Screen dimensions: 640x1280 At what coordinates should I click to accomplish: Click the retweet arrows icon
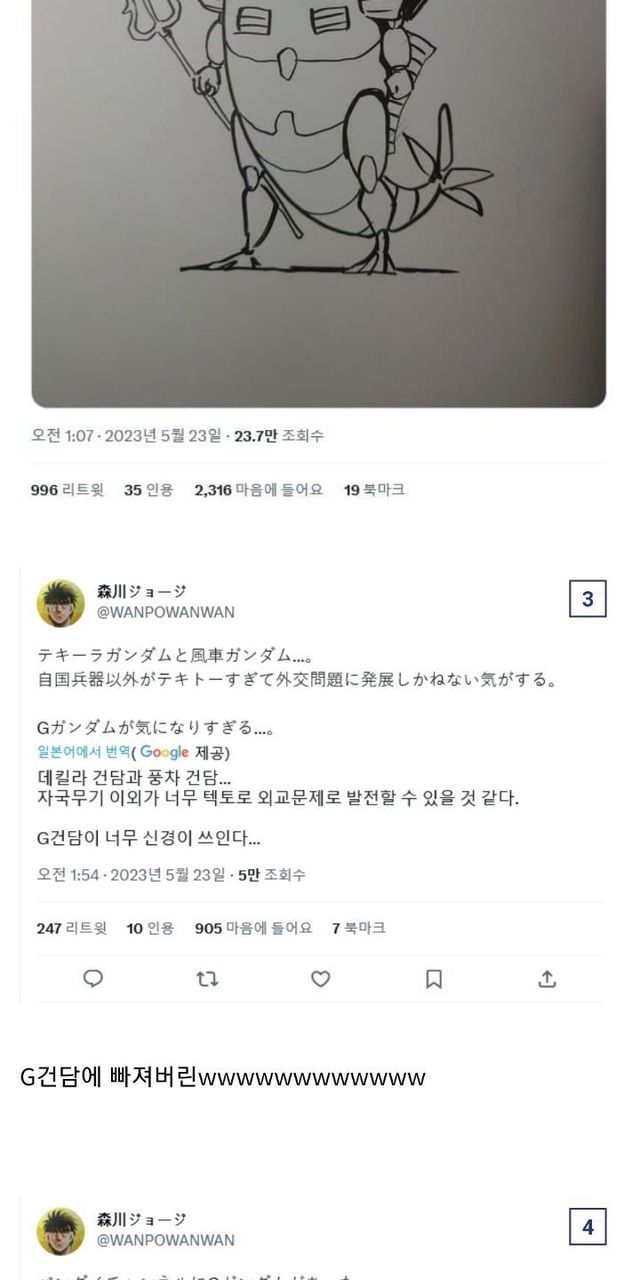[207, 979]
